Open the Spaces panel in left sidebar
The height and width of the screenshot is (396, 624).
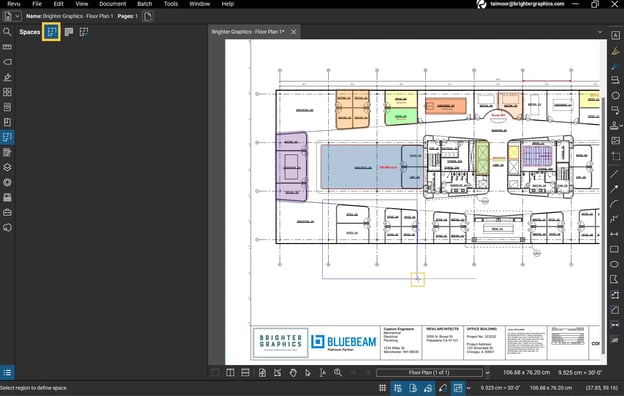tap(7, 137)
